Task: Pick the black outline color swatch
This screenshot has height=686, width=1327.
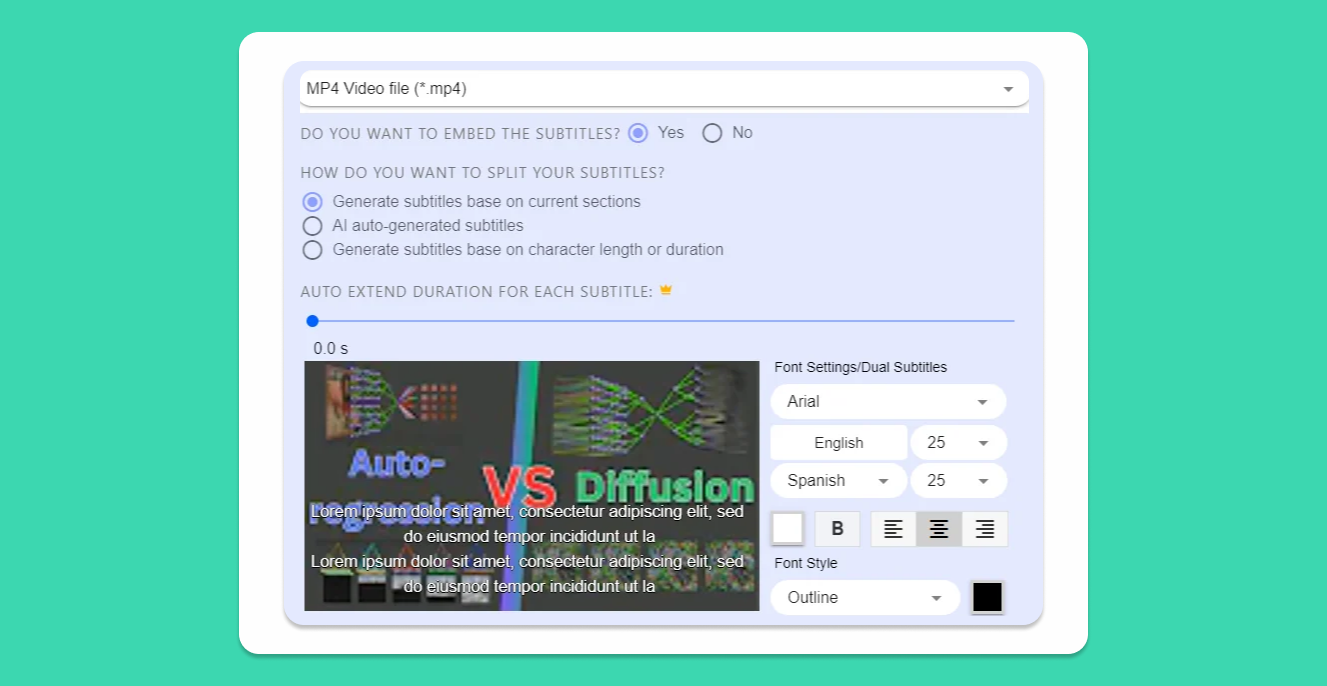Action: tap(987, 597)
